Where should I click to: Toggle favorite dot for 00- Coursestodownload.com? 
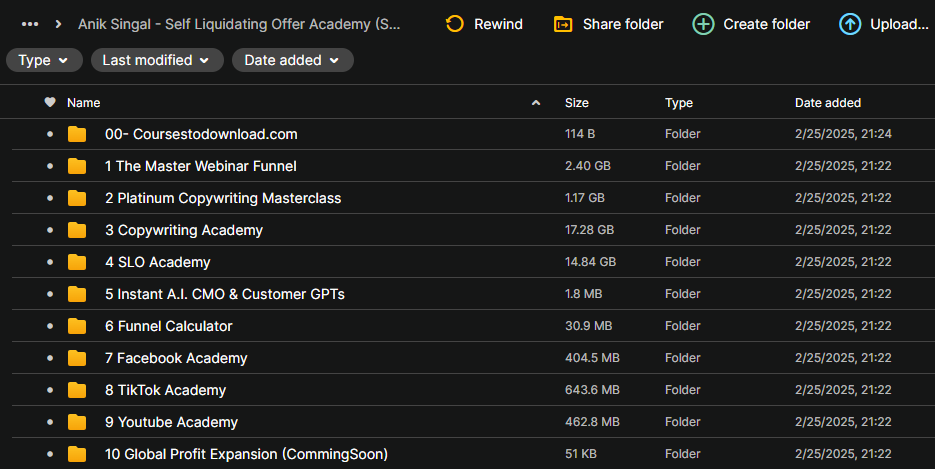click(50, 134)
